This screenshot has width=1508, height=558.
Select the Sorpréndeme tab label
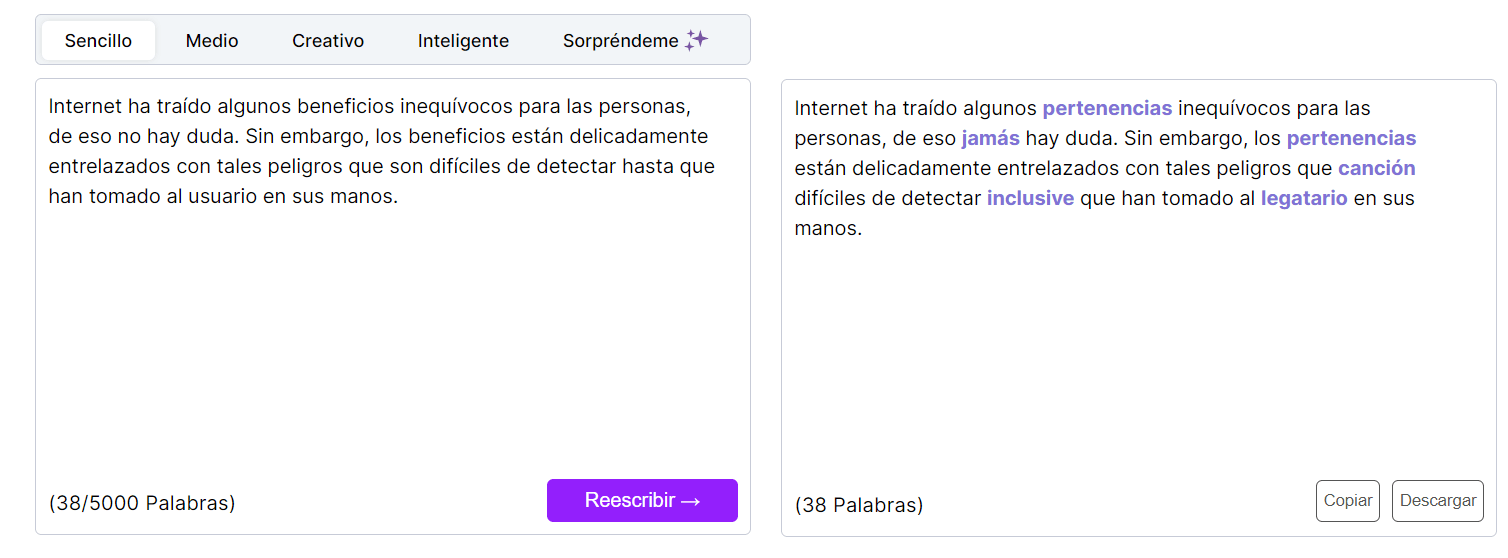coord(620,41)
